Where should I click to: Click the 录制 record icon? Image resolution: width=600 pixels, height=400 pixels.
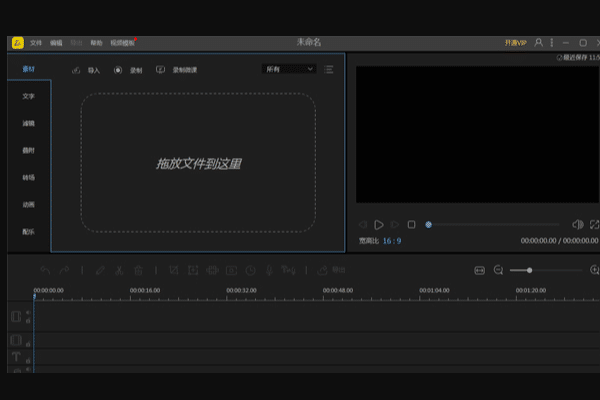click(118, 71)
